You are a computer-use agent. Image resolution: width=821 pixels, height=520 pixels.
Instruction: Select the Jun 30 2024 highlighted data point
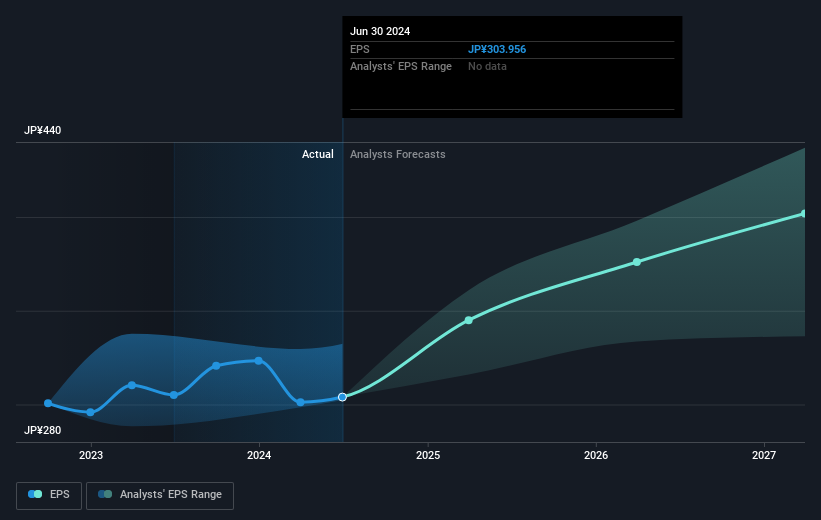point(342,397)
